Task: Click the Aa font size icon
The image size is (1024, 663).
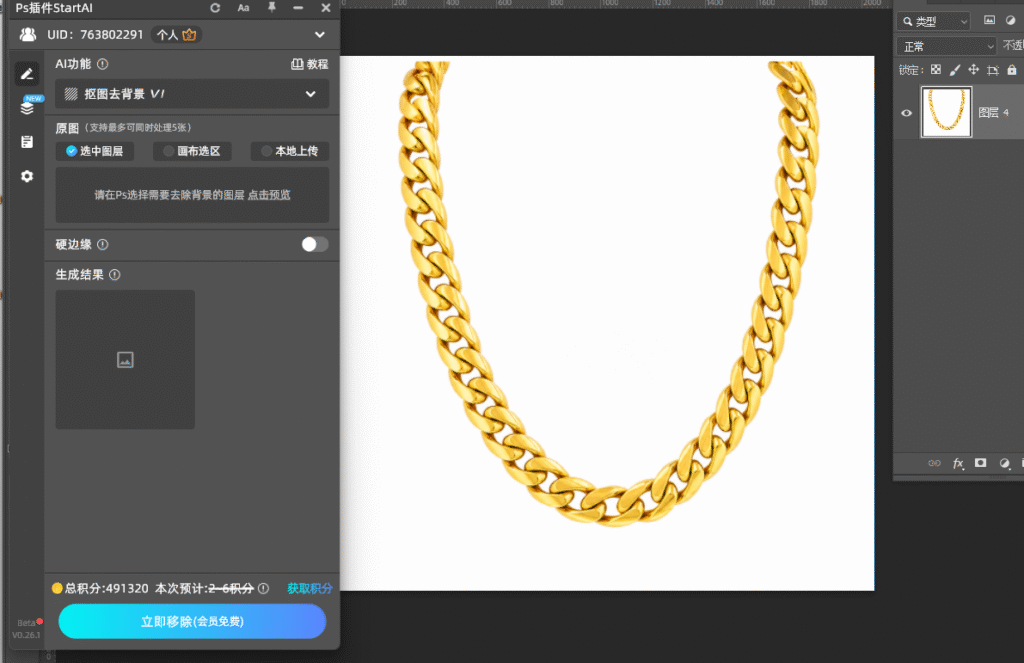Action: [x=243, y=8]
